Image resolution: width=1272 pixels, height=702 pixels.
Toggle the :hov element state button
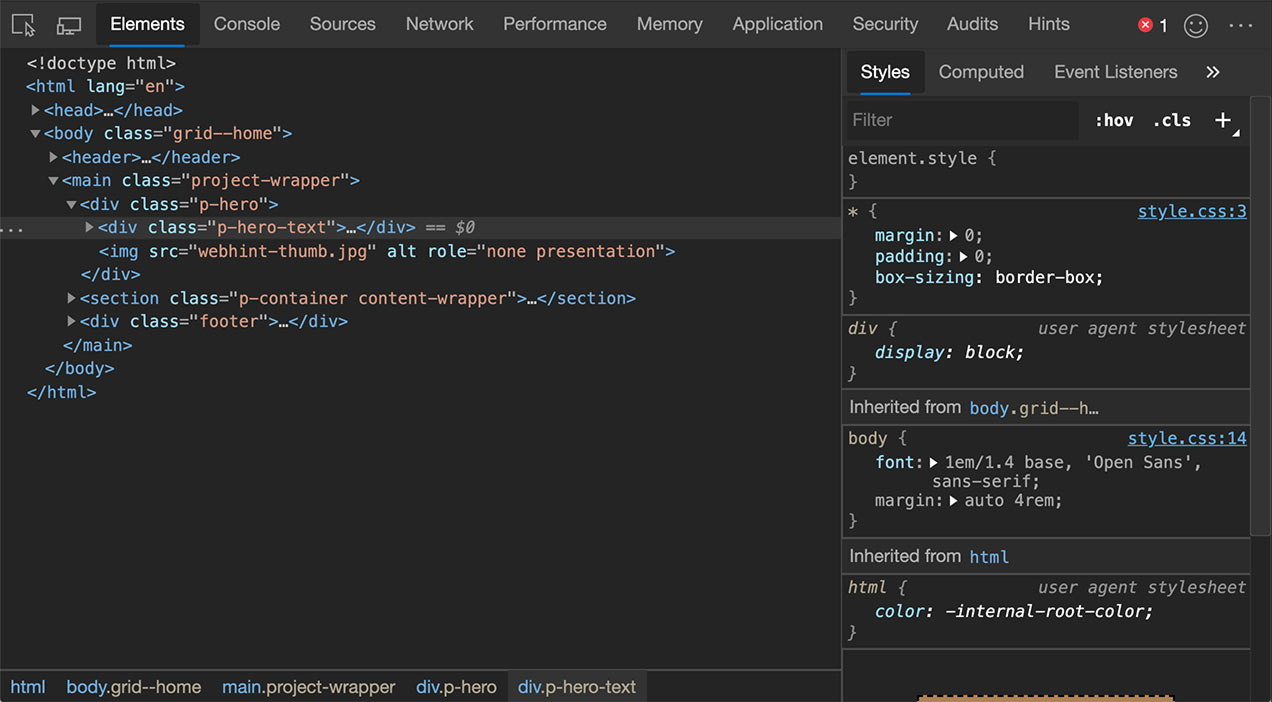click(x=1113, y=120)
